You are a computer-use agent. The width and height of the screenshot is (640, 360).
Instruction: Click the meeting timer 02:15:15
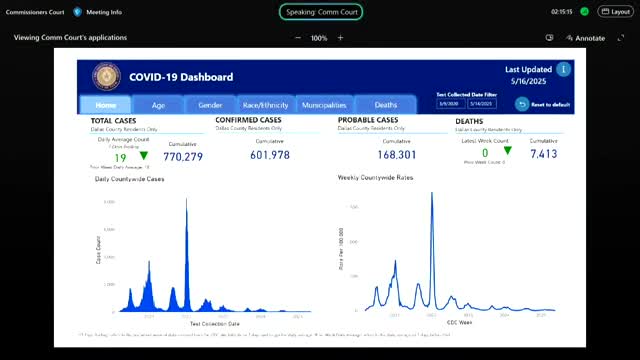point(562,12)
